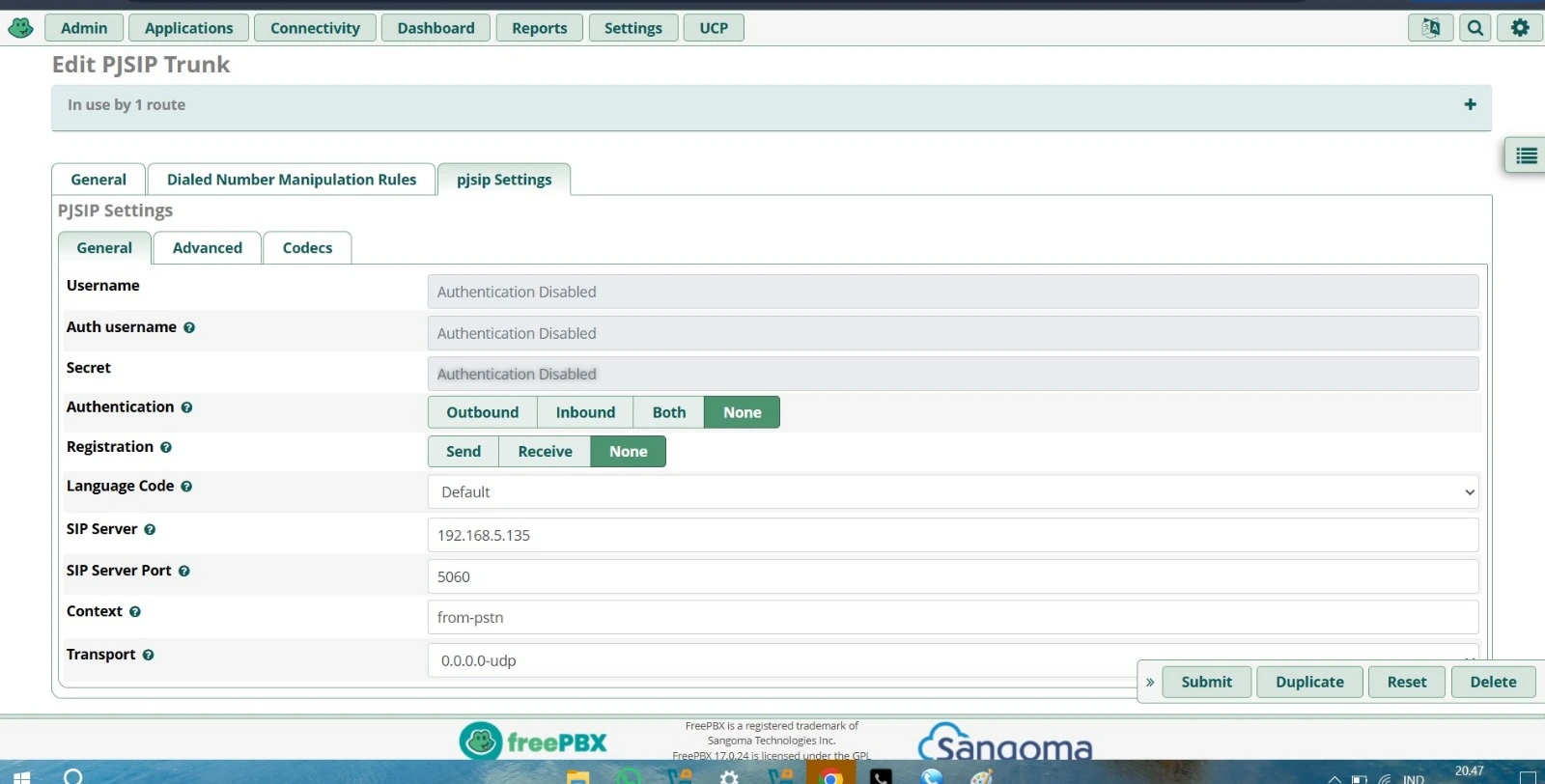The height and width of the screenshot is (784, 1545).
Task: Select the pjsip Settings tab
Action: pos(504,180)
